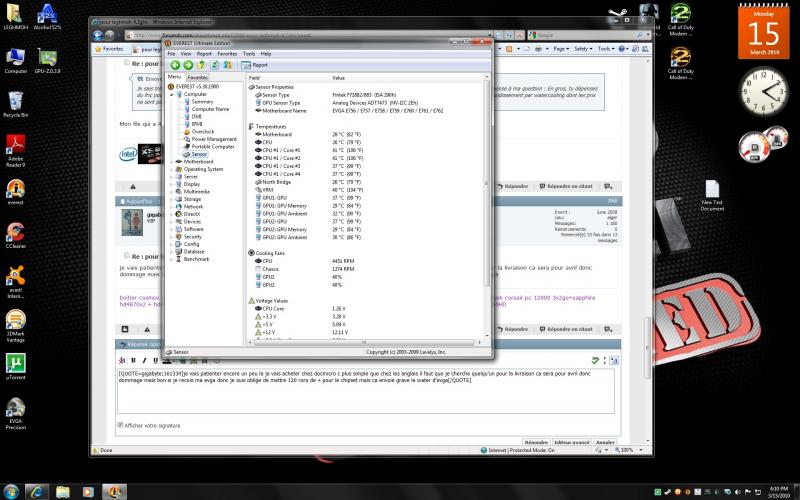Click the green Back arrow in EVEREST toolbar
This screenshot has width=800, height=500.
coord(174,64)
